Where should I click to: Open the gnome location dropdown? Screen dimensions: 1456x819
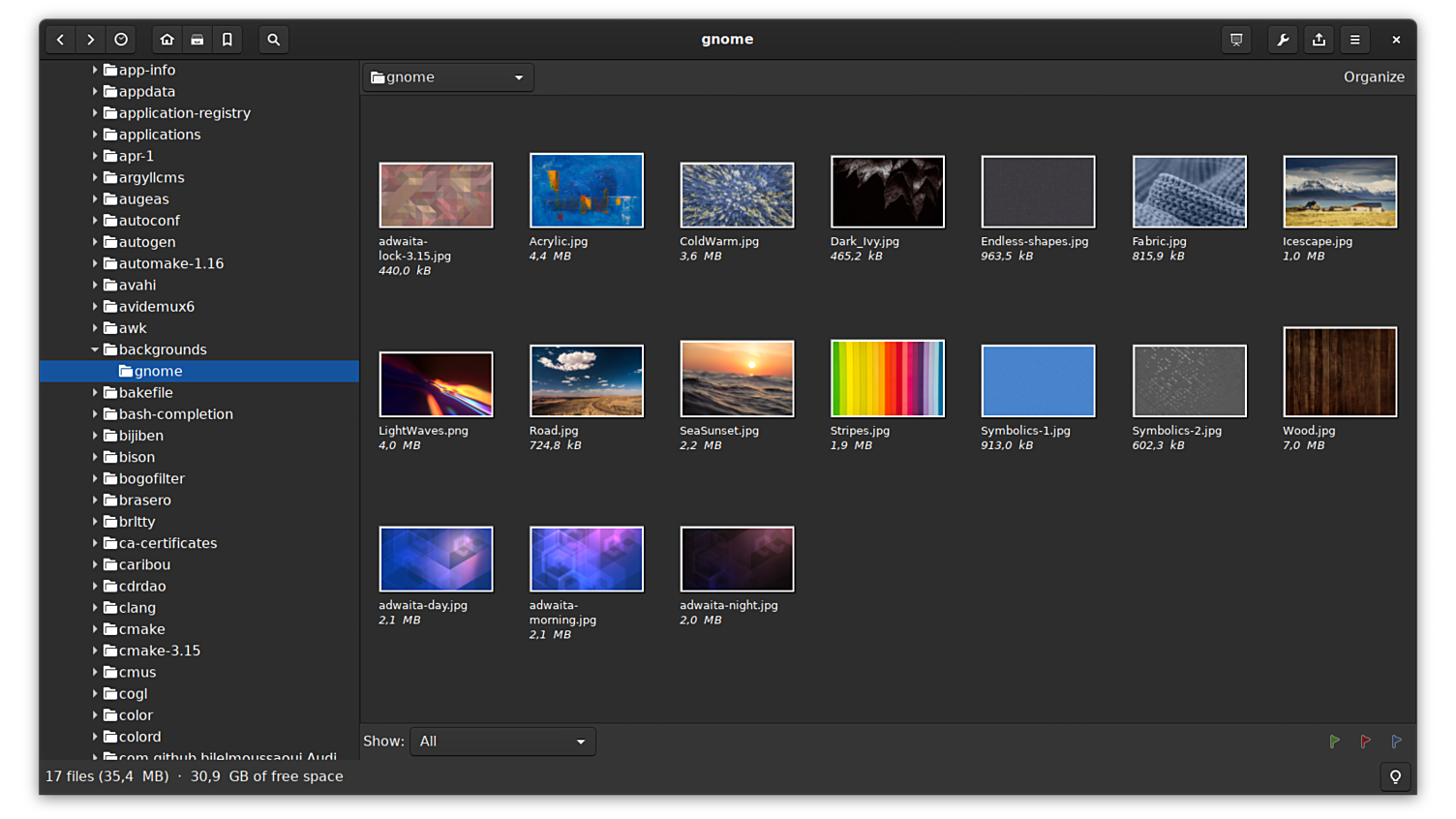click(x=448, y=77)
